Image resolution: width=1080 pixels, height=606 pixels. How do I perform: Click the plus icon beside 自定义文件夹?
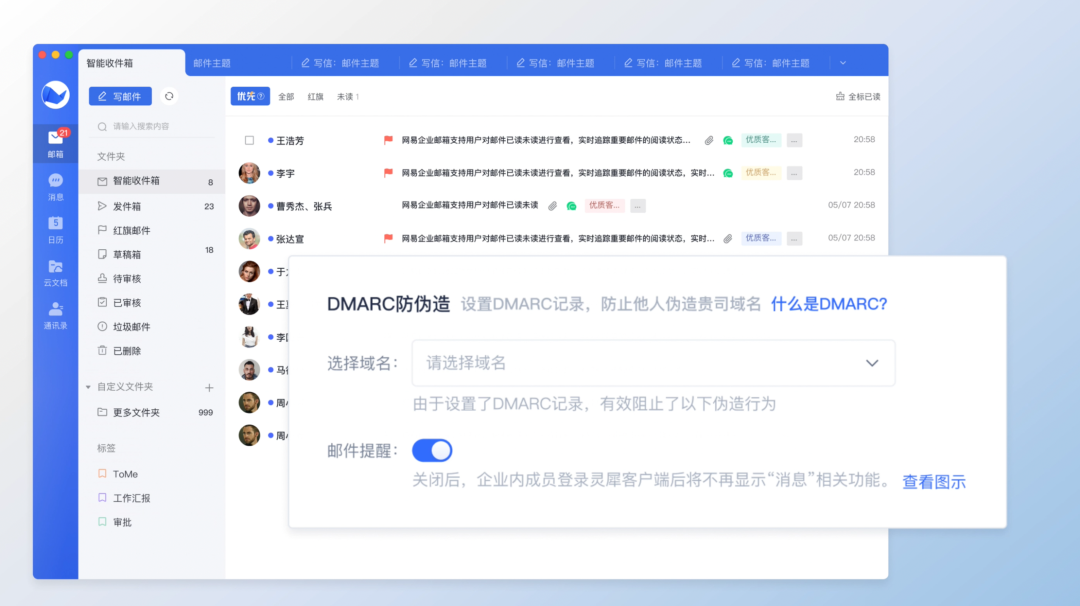209,387
